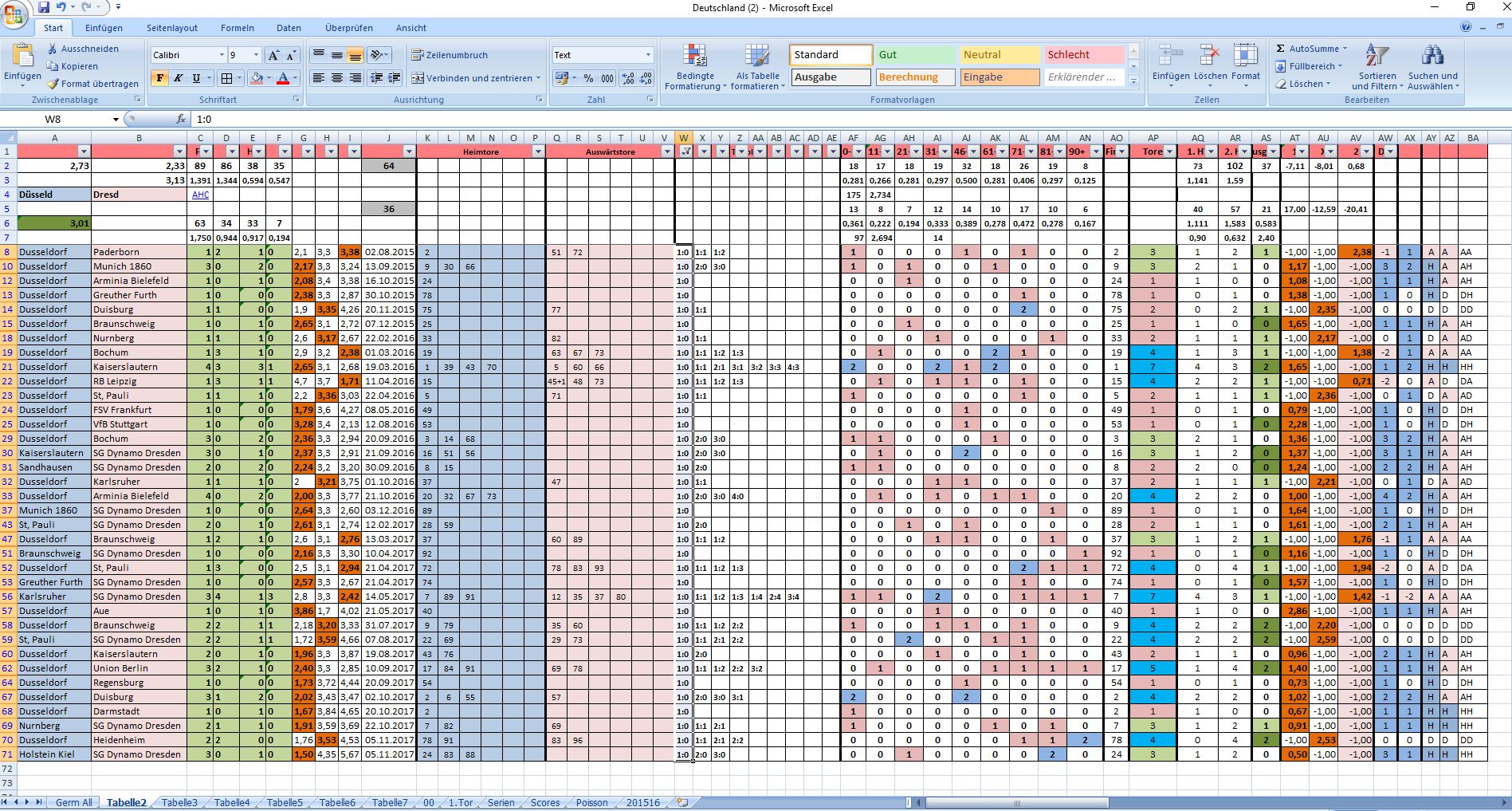This screenshot has height=811, width=1512.
Task: Increase font size with the large A icon
Action: [x=273, y=55]
